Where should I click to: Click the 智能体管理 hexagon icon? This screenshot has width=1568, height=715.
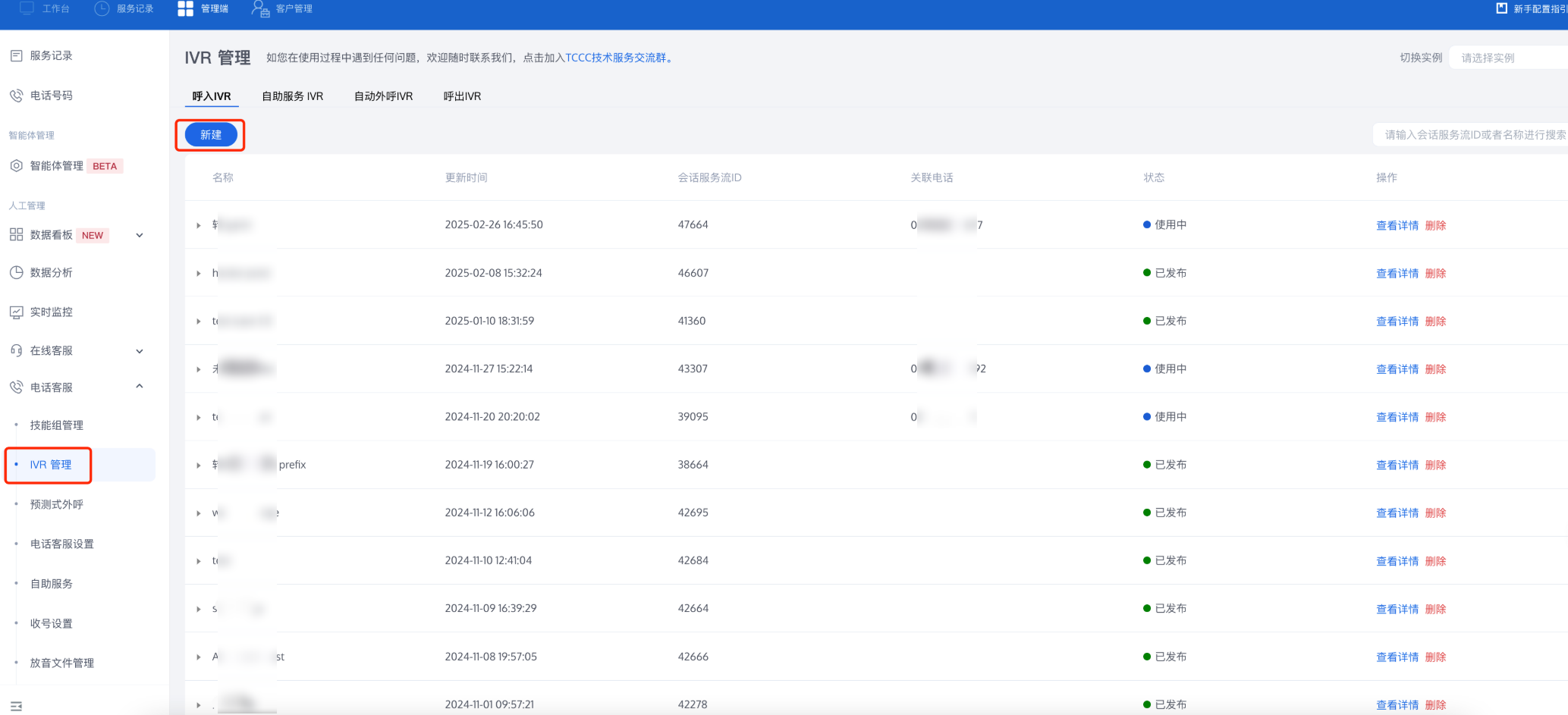tap(16, 165)
